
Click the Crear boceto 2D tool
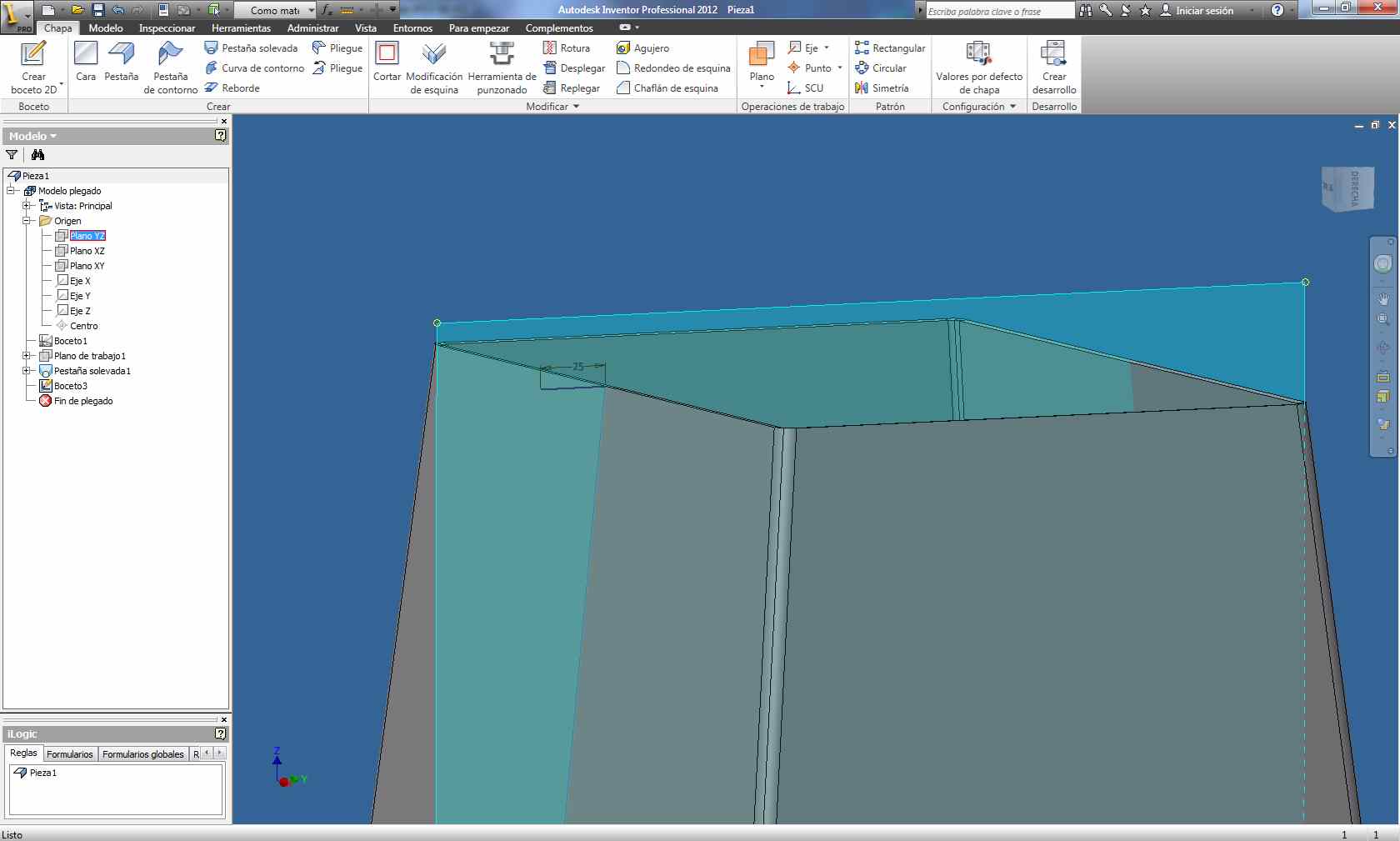tap(33, 67)
